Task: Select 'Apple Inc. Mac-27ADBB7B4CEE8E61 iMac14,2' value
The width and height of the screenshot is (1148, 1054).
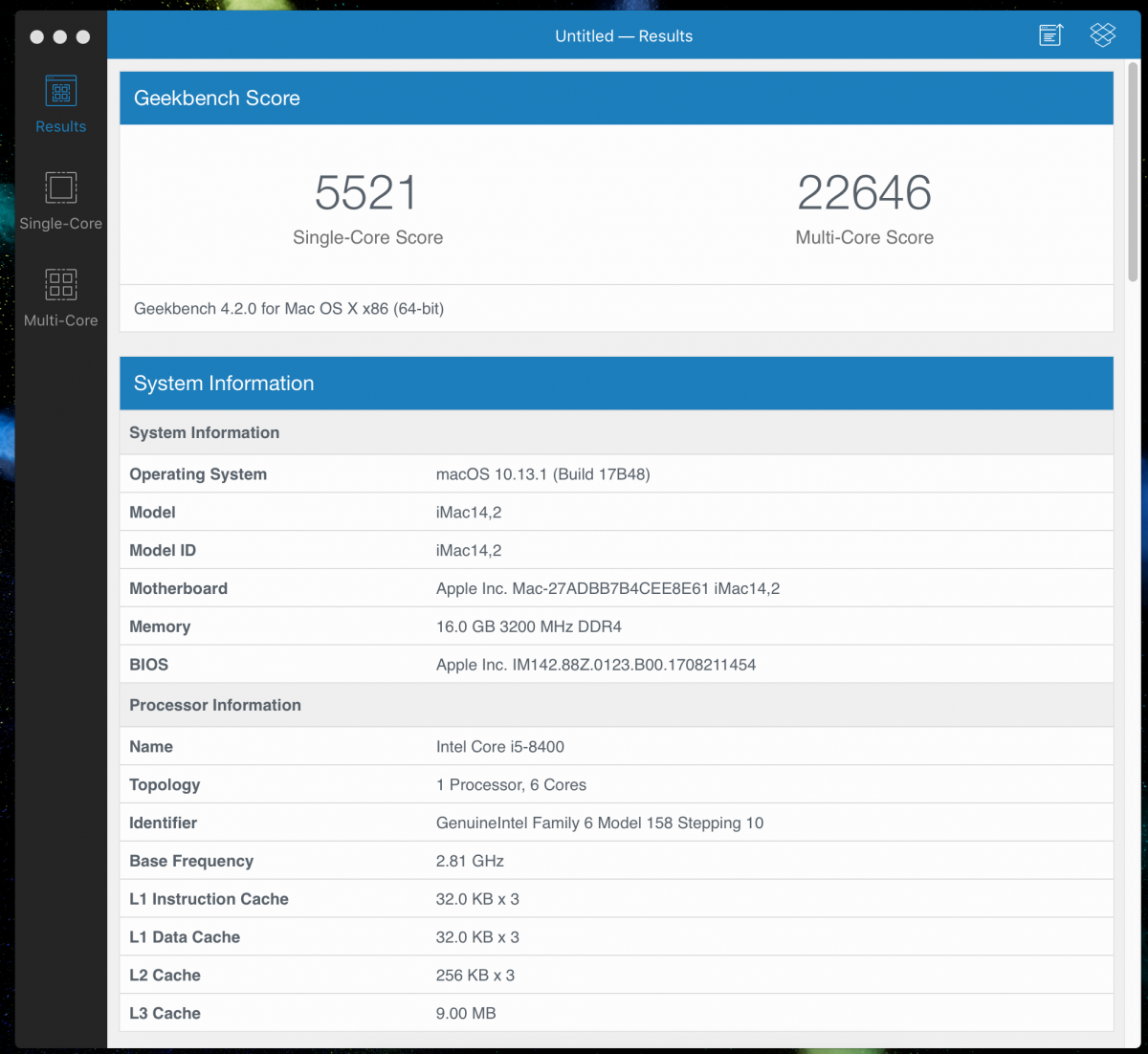Action: pyautogui.click(x=607, y=589)
